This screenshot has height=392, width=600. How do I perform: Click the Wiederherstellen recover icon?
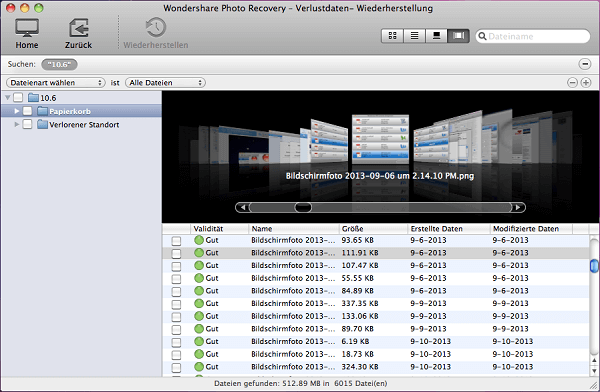click(156, 28)
